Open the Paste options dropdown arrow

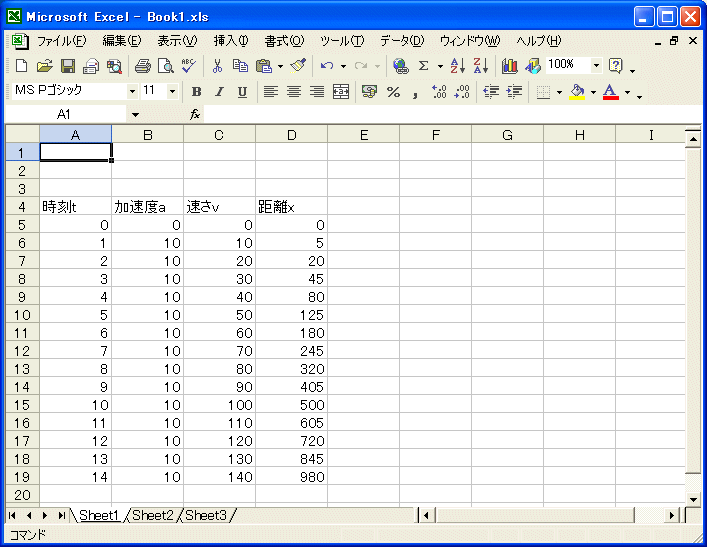[280, 66]
